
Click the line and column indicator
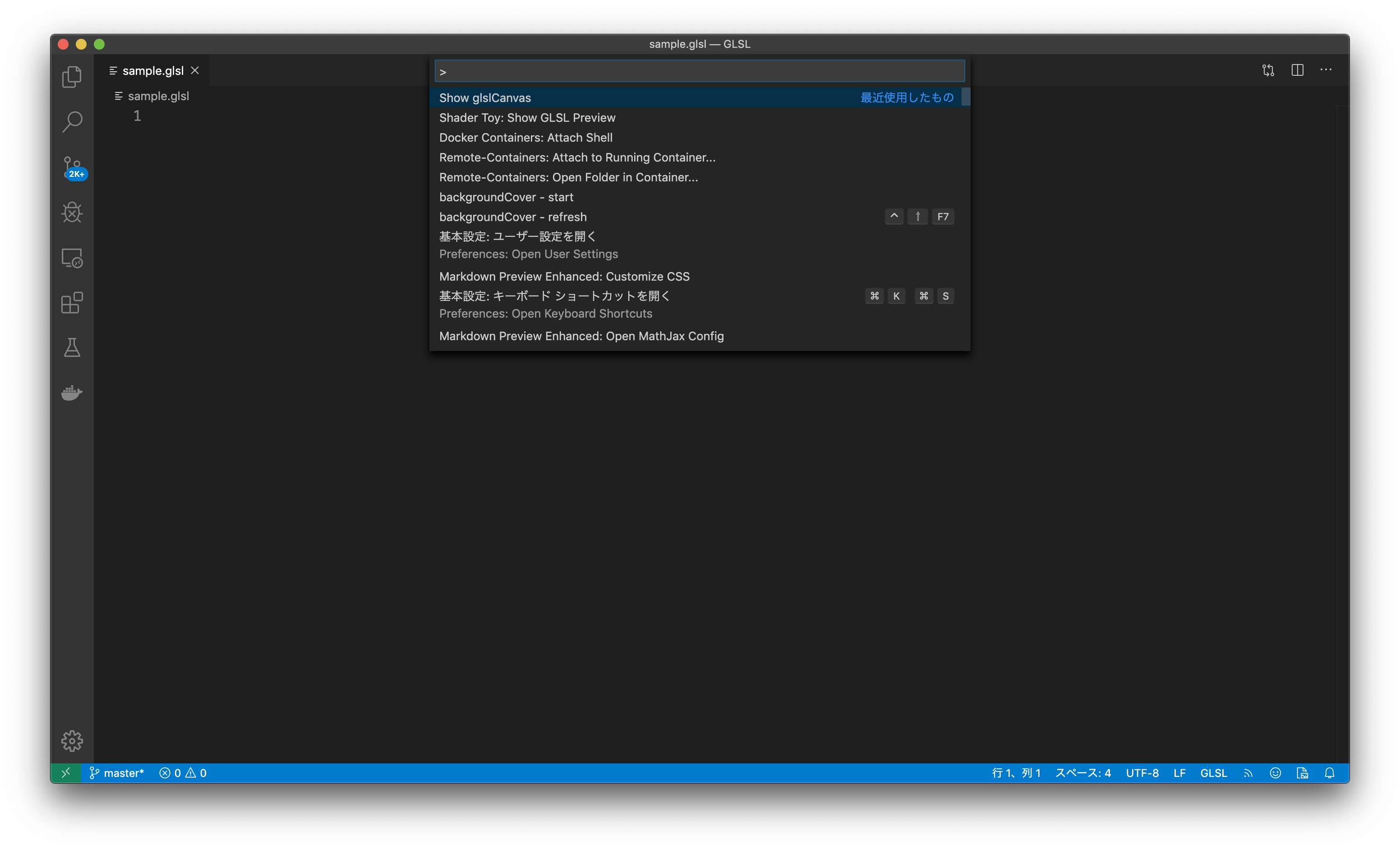pos(1016,773)
